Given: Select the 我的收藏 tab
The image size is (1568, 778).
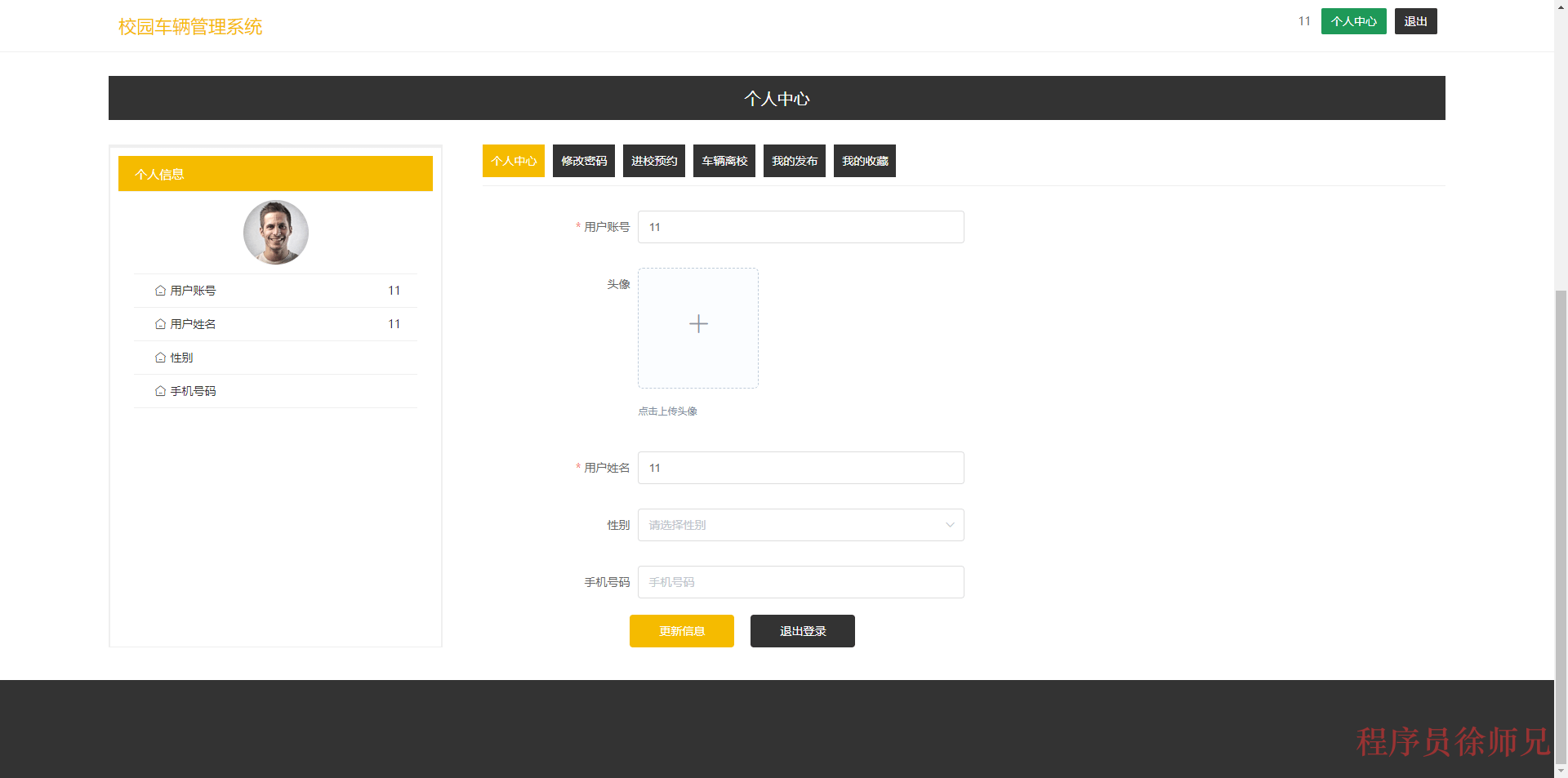Looking at the screenshot, I should point(864,161).
